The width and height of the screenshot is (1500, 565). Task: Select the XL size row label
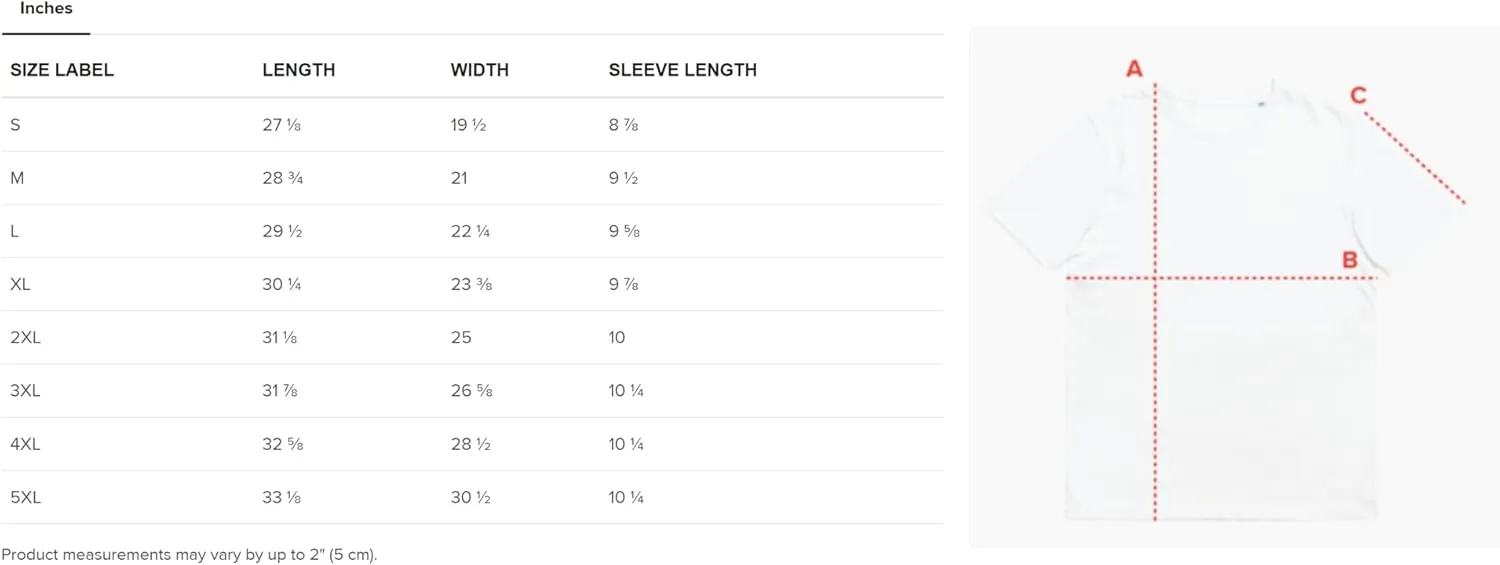(21, 284)
